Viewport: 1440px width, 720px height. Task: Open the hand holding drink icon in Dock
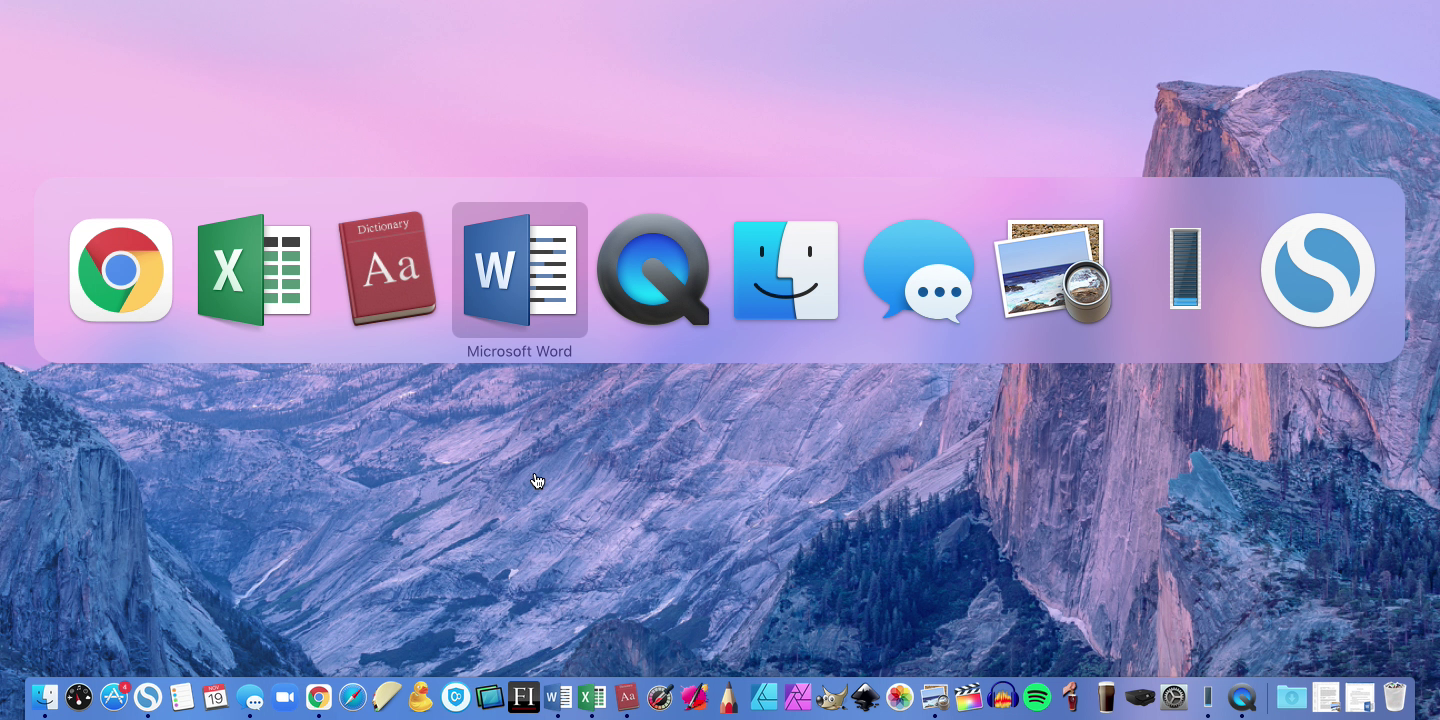[1071, 697]
